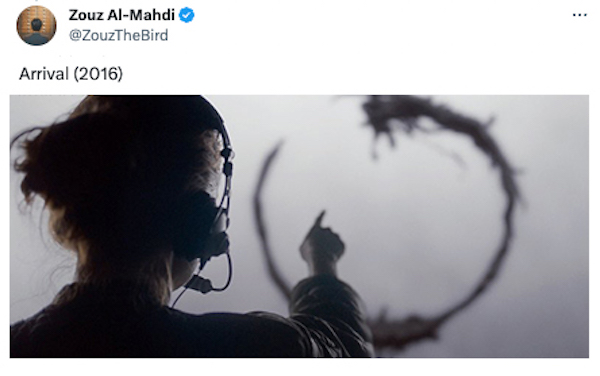Click Al-Mahdi in the display name
The image size is (600, 376).
141,15
